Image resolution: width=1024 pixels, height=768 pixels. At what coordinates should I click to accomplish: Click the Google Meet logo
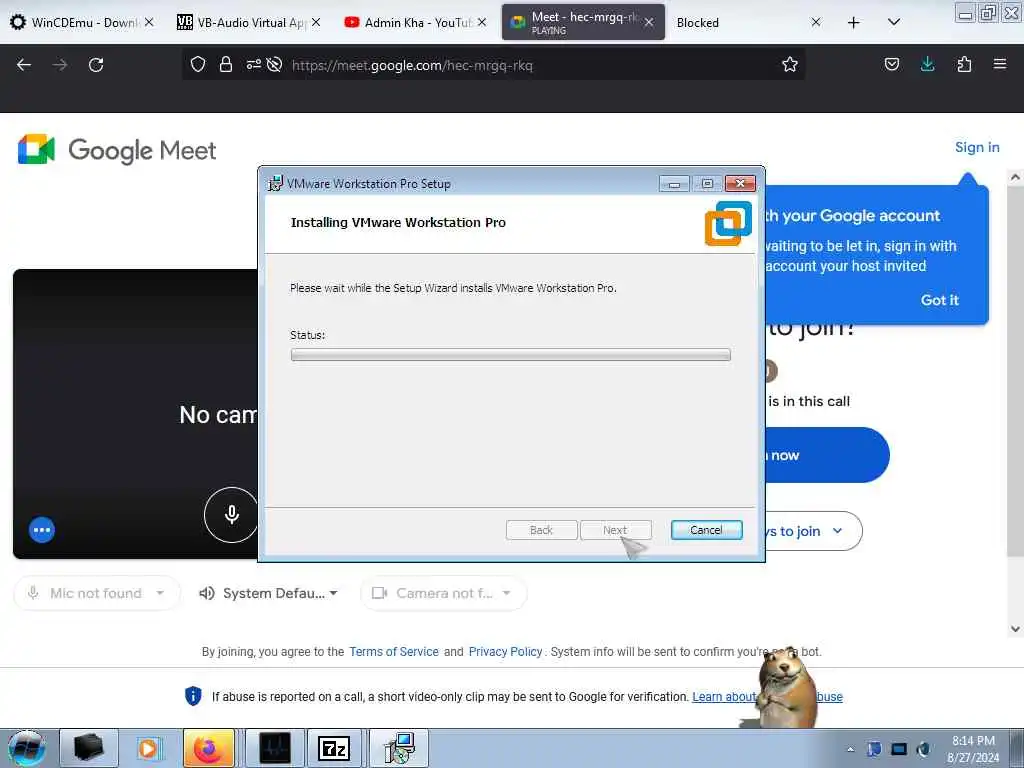pos(116,150)
